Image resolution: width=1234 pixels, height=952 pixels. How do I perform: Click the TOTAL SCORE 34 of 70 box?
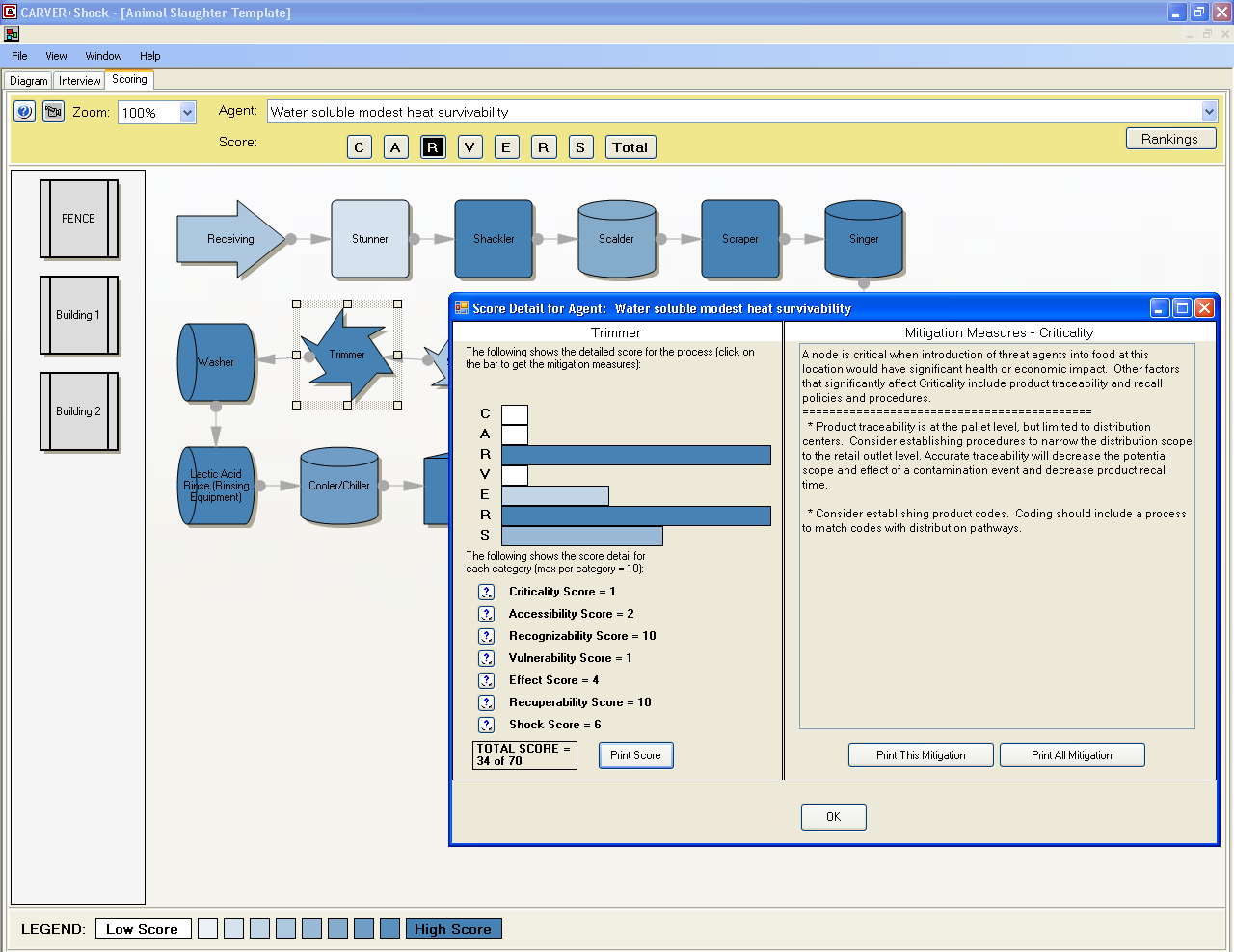pos(524,755)
